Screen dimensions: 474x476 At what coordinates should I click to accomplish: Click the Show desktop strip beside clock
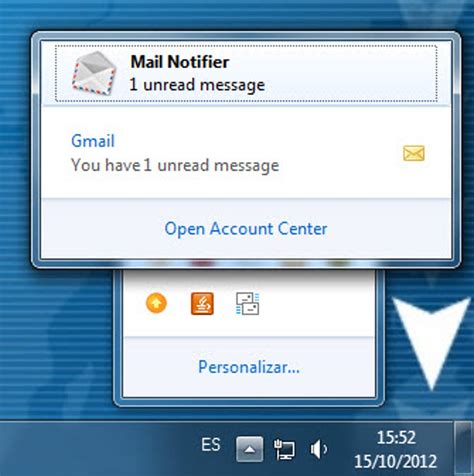(464, 449)
